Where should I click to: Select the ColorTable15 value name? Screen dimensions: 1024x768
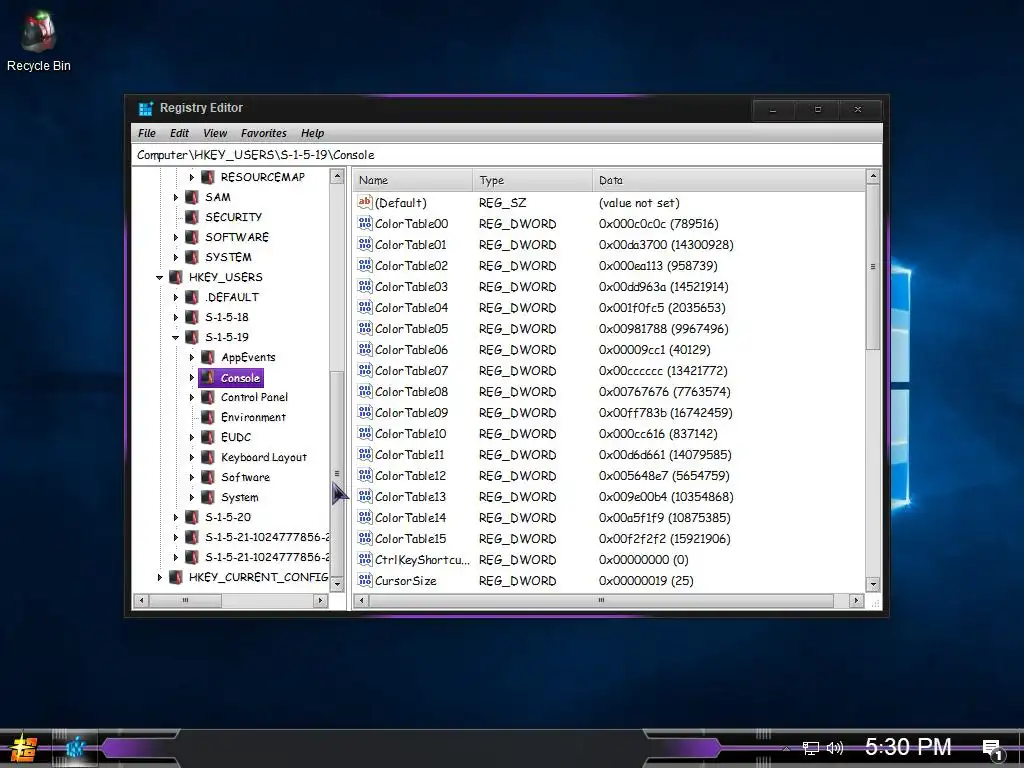pos(411,539)
